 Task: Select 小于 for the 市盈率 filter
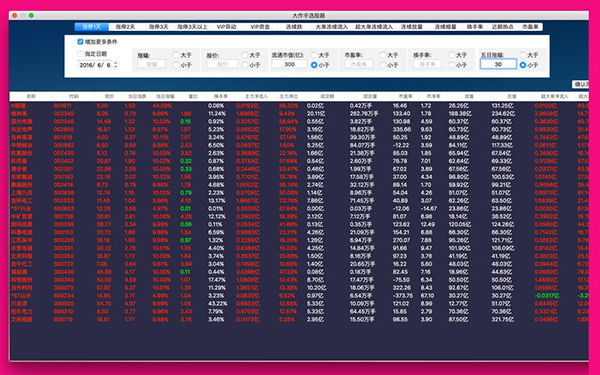click(x=383, y=65)
